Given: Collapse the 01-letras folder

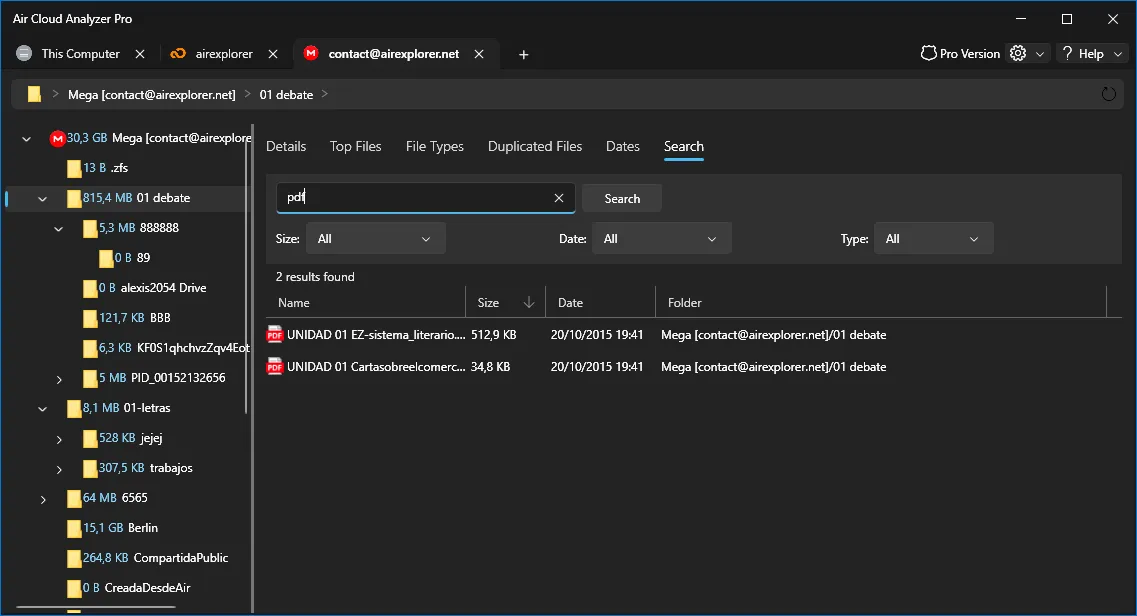Looking at the screenshot, I should (43, 409).
